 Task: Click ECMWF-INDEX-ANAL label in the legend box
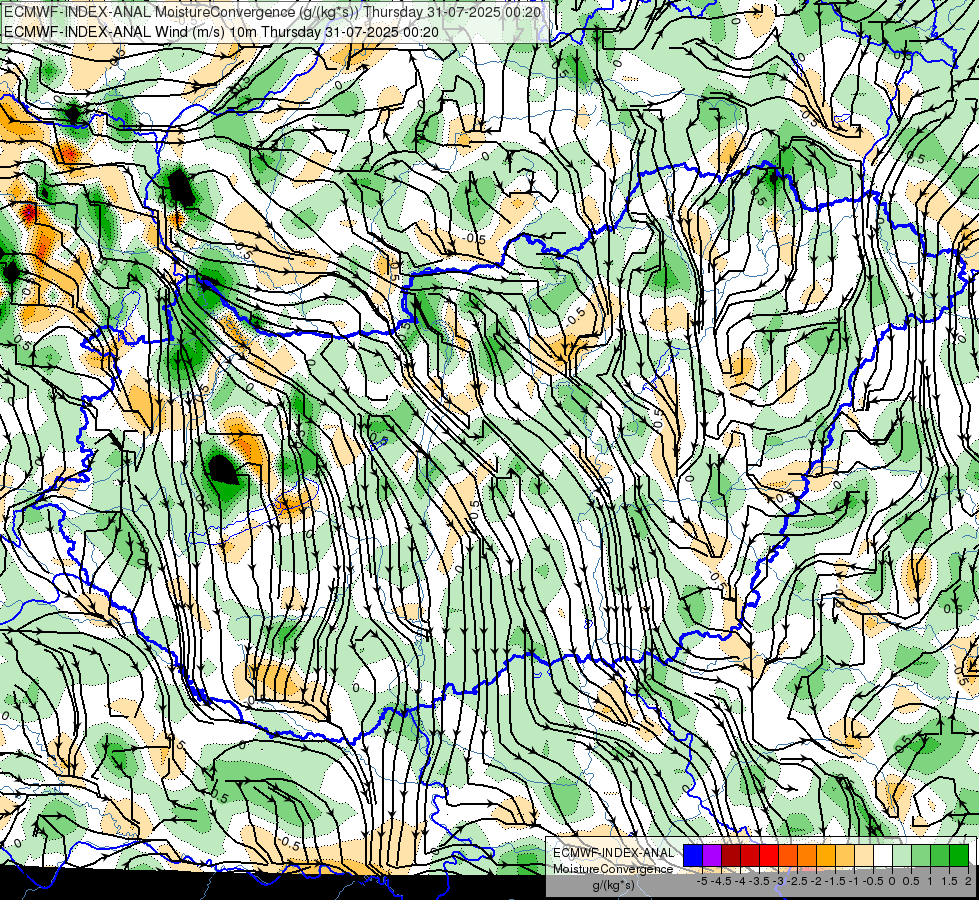coord(613,853)
